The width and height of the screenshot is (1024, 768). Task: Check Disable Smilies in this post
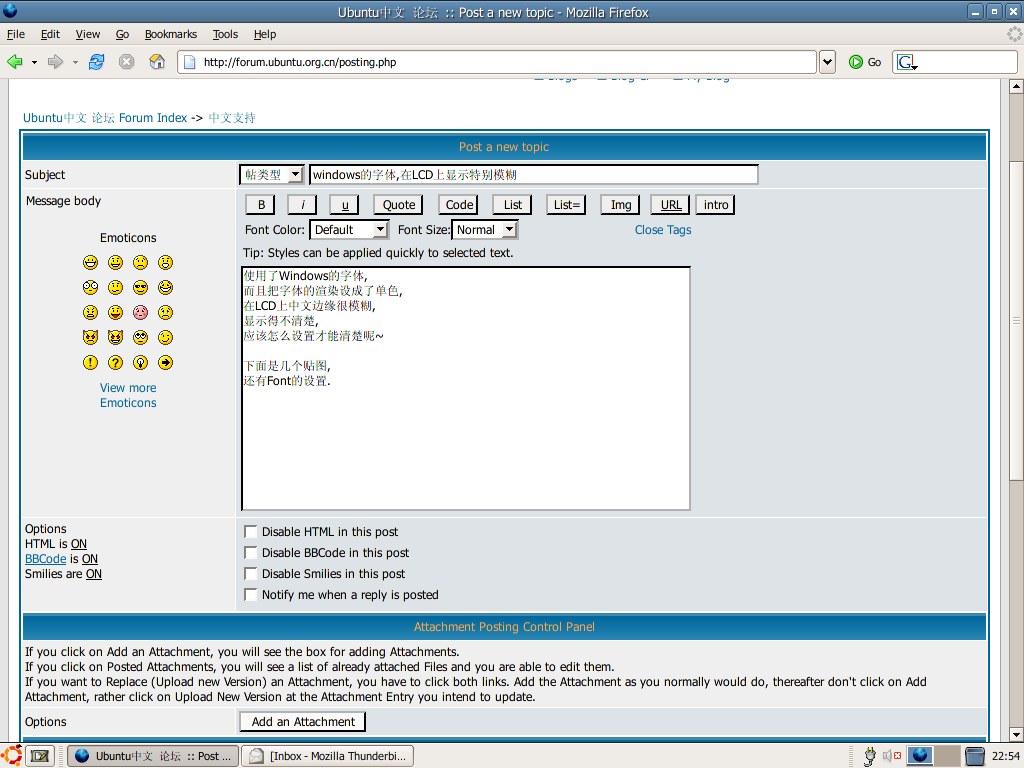250,573
